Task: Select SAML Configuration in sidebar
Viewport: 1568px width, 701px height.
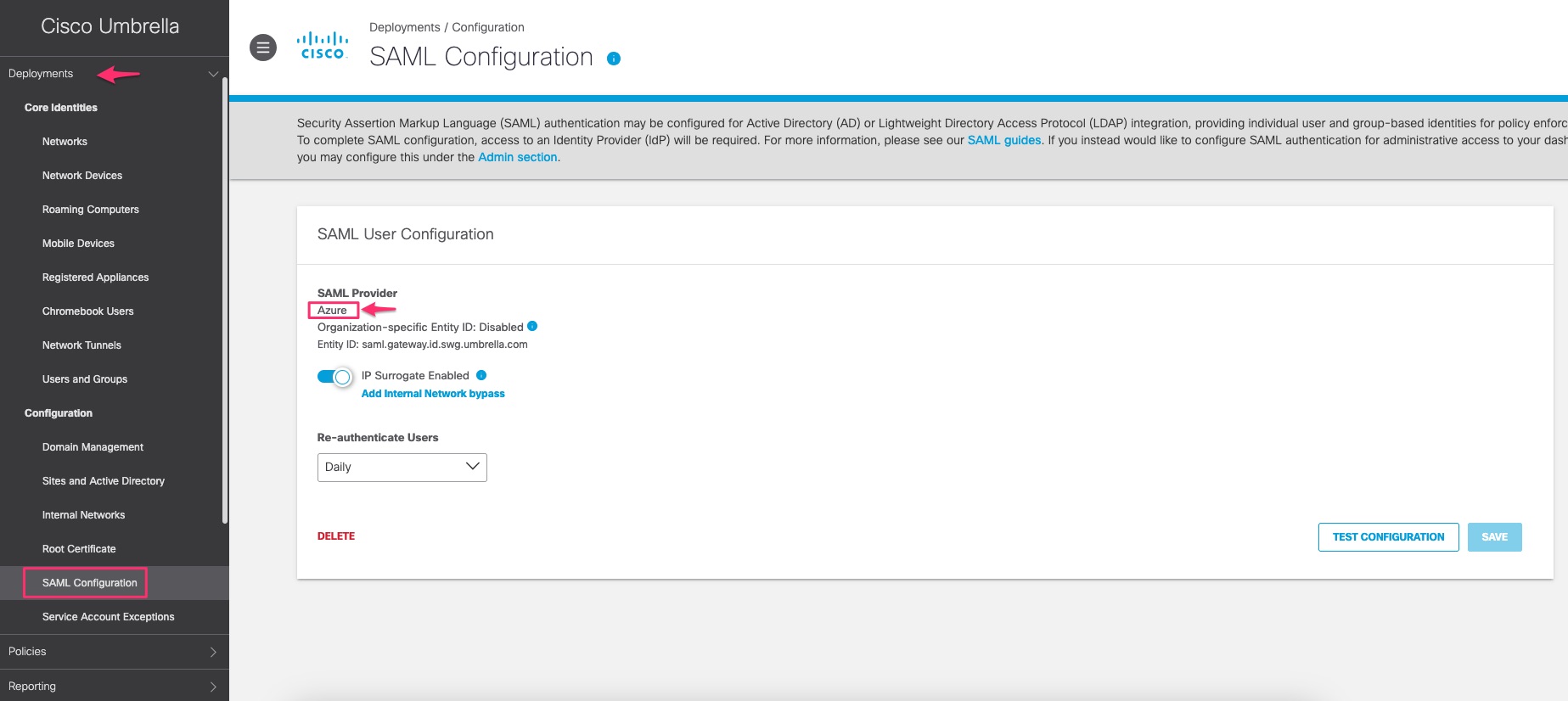Action: click(89, 583)
